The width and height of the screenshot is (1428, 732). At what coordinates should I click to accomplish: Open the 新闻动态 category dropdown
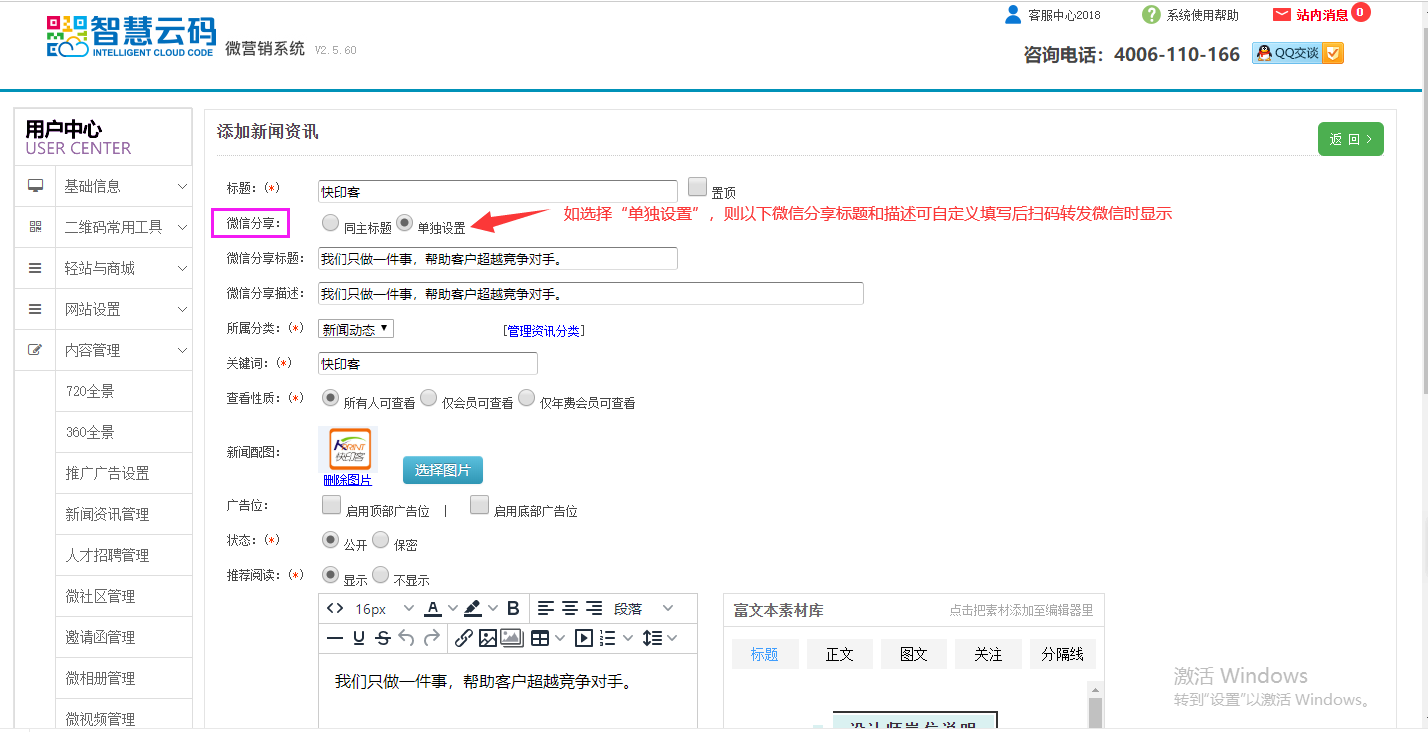coord(356,329)
